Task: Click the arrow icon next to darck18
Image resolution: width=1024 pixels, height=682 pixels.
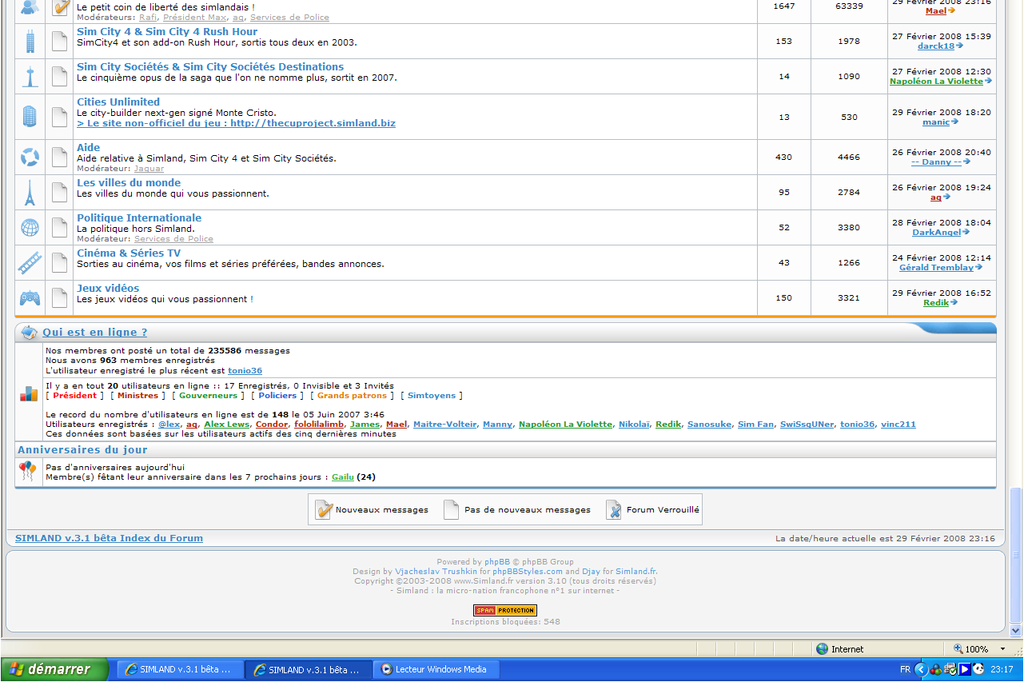Action: (x=960, y=46)
